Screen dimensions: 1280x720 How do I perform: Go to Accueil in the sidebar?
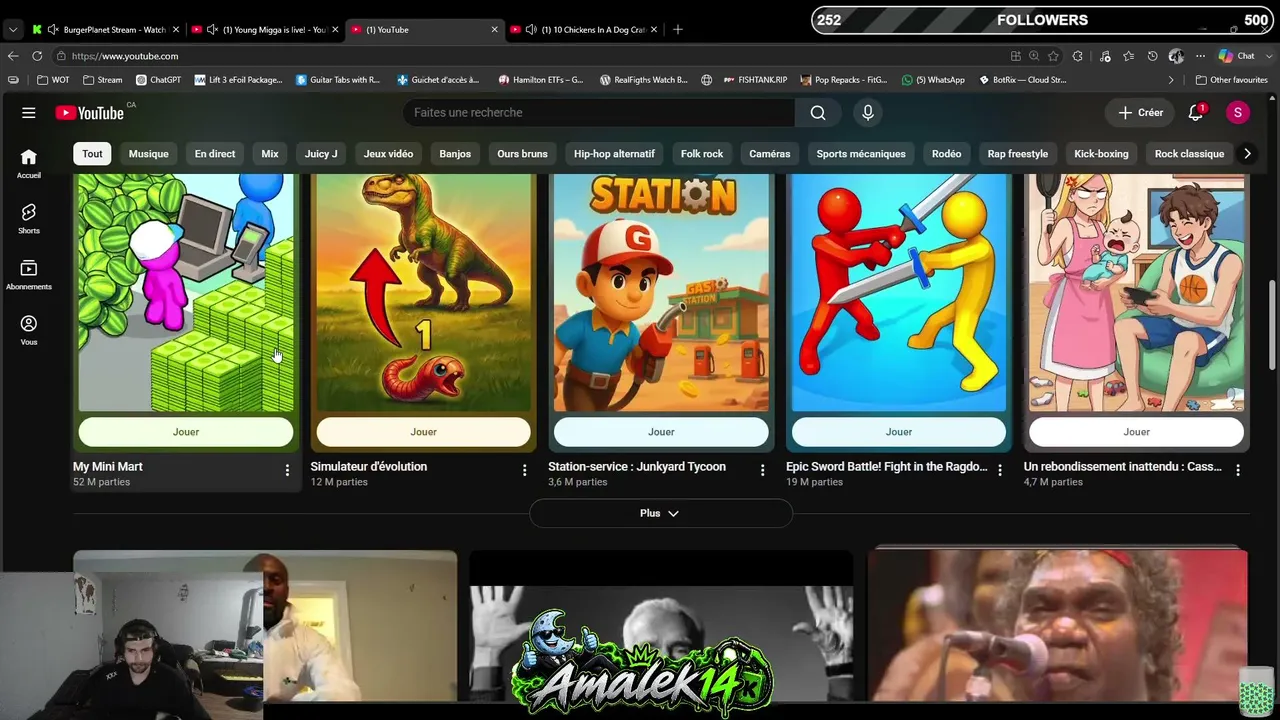click(29, 163)
